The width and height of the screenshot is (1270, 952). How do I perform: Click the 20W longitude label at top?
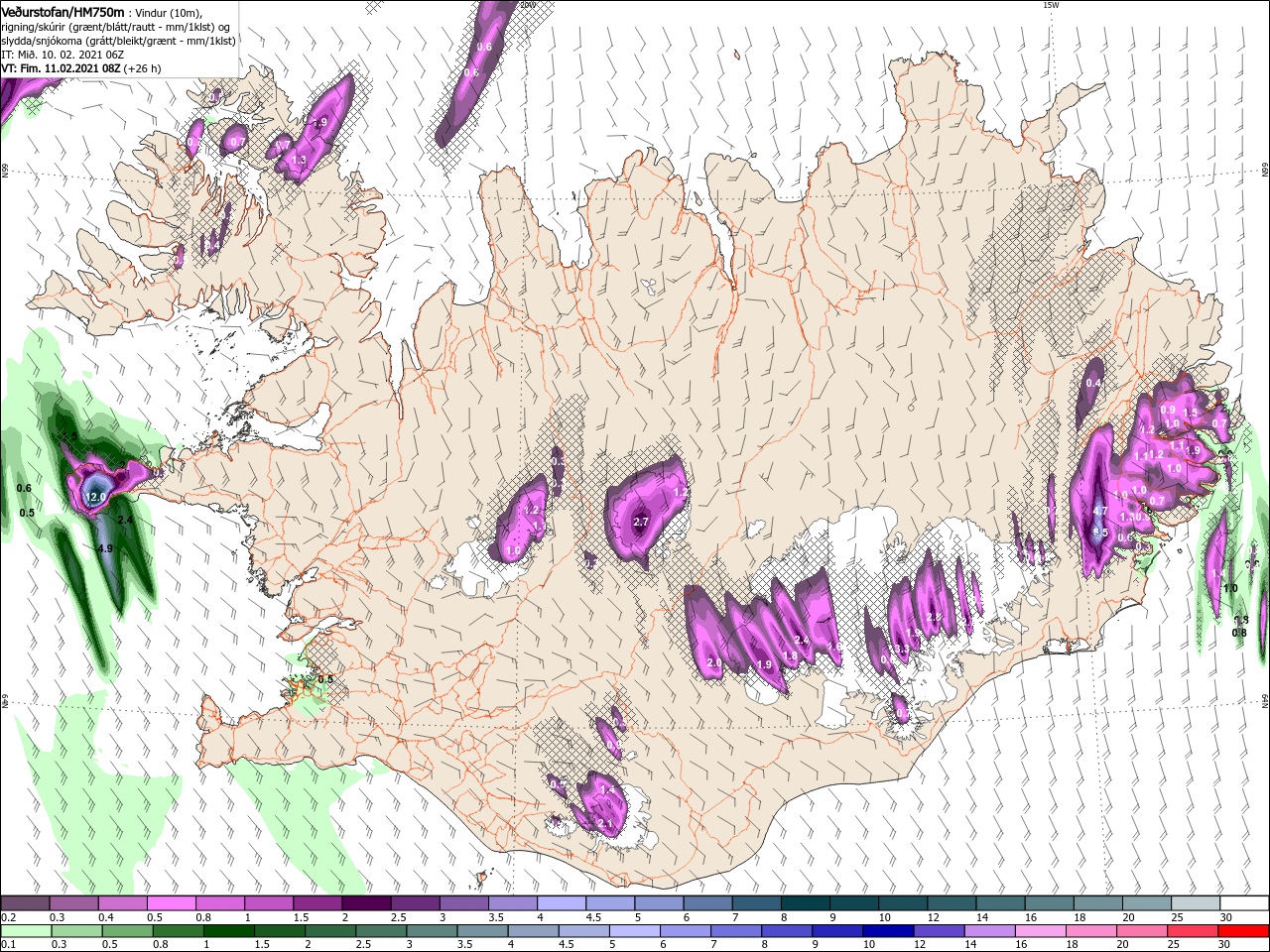[x=528, y=5]
